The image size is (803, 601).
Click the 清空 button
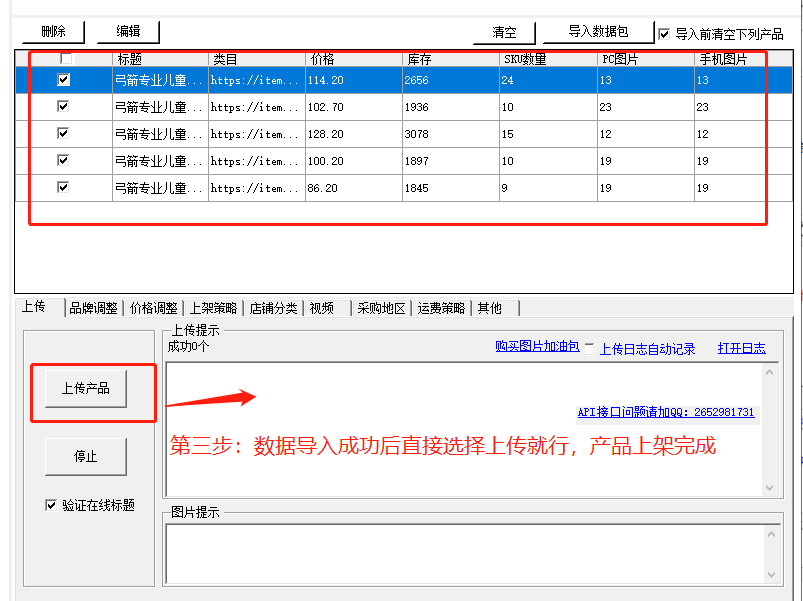click(x=504, y=33)
